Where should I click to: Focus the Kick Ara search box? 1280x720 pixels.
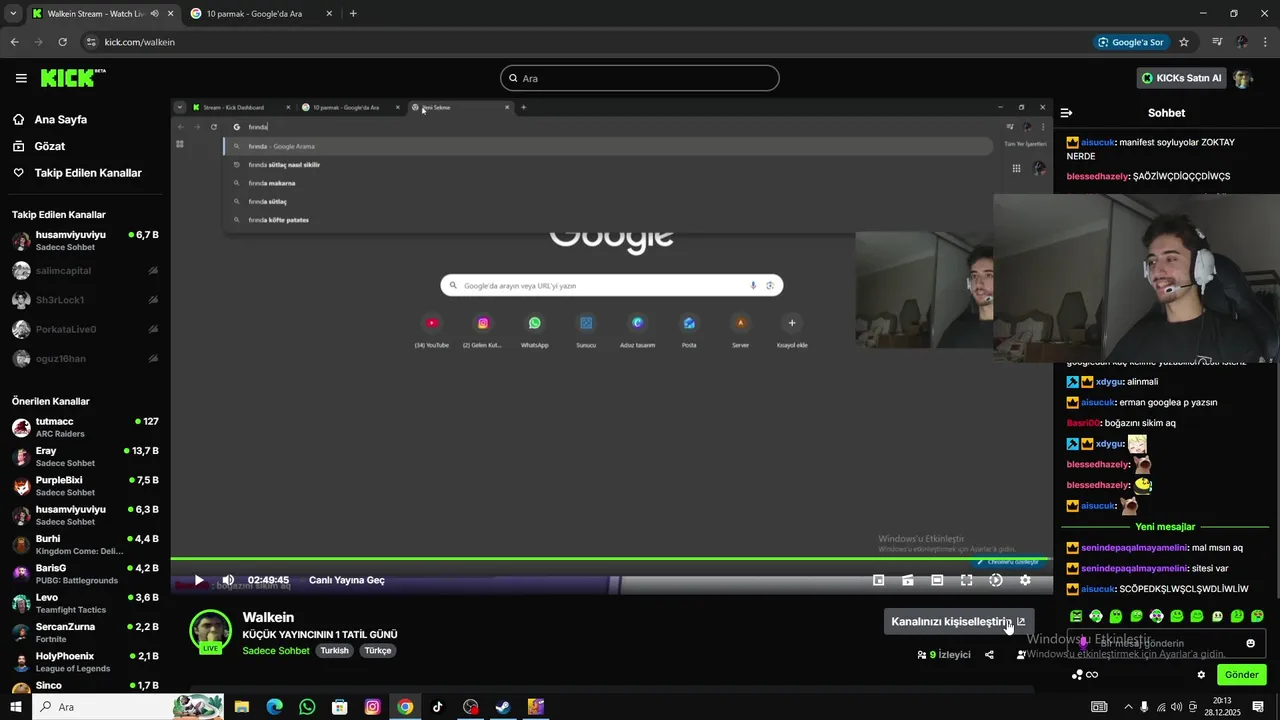pos(640,78)
